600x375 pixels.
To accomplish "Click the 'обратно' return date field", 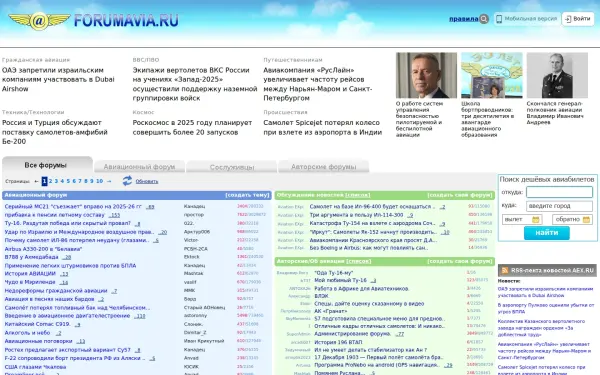I will 572,220.
